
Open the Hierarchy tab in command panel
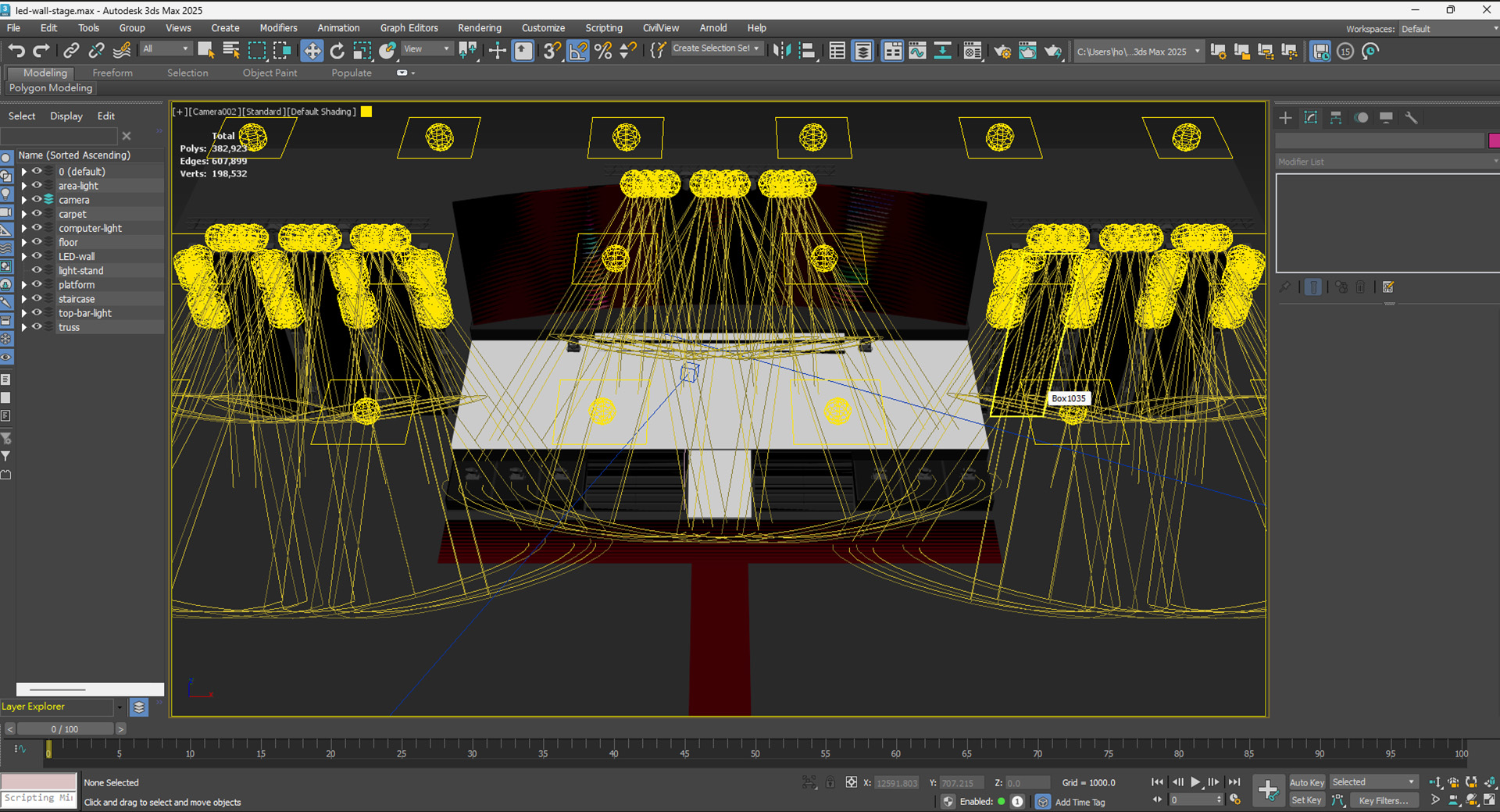tap(1336, 118)
